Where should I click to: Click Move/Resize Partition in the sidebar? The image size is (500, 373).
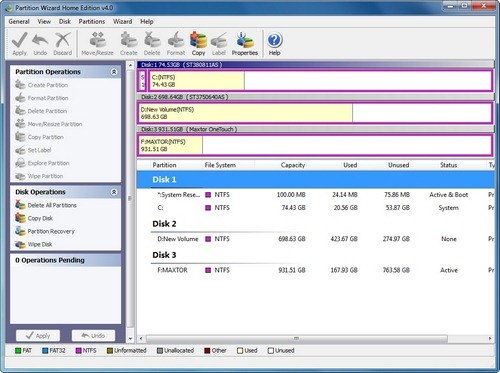tap(49, 124)
